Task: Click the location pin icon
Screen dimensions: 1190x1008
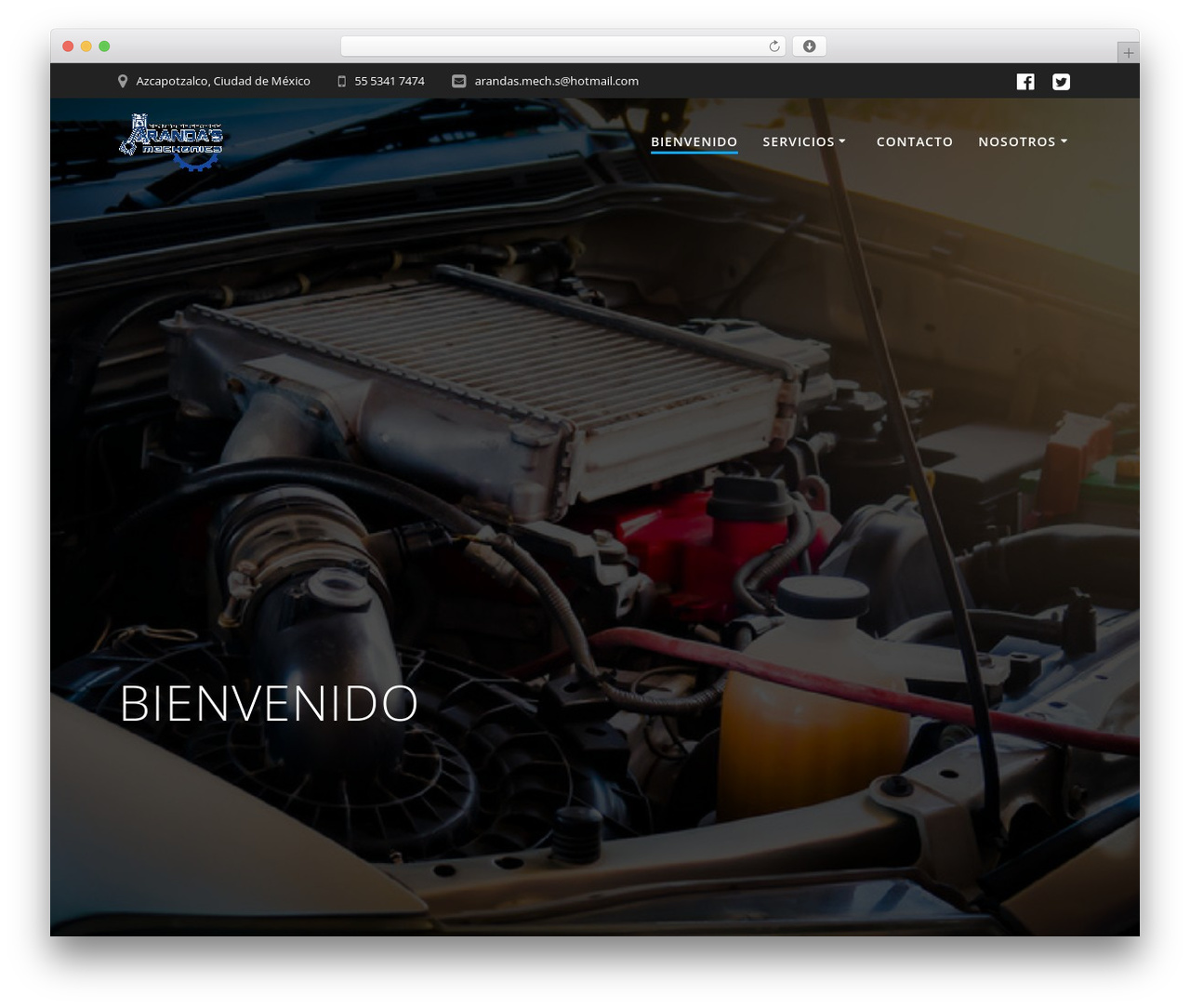Action: coord(123,81)
